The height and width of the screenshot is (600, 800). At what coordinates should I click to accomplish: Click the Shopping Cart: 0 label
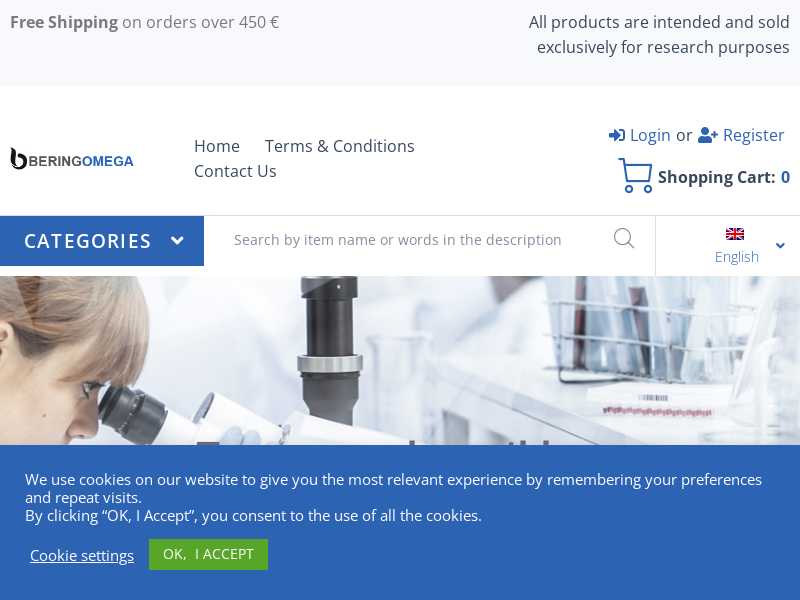[723, 177]
